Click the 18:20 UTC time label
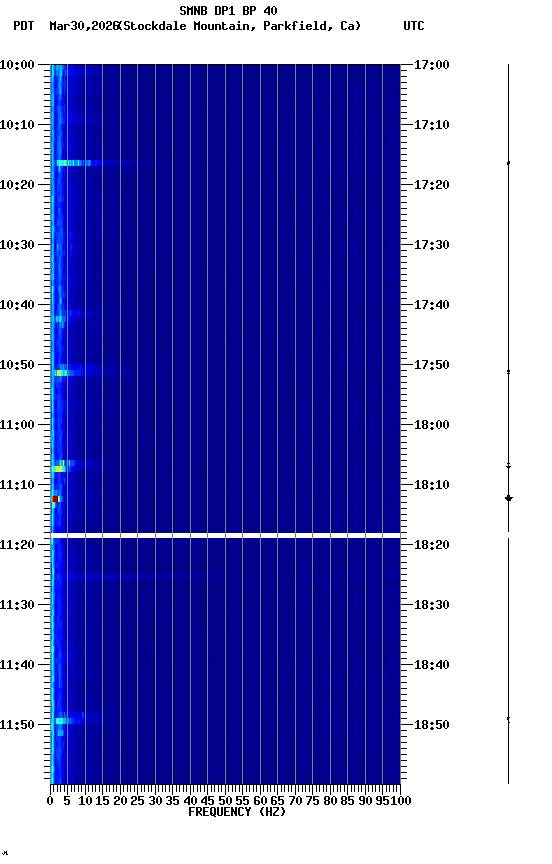The width and height of the screenshot is (552, 864). coord(432,545)
